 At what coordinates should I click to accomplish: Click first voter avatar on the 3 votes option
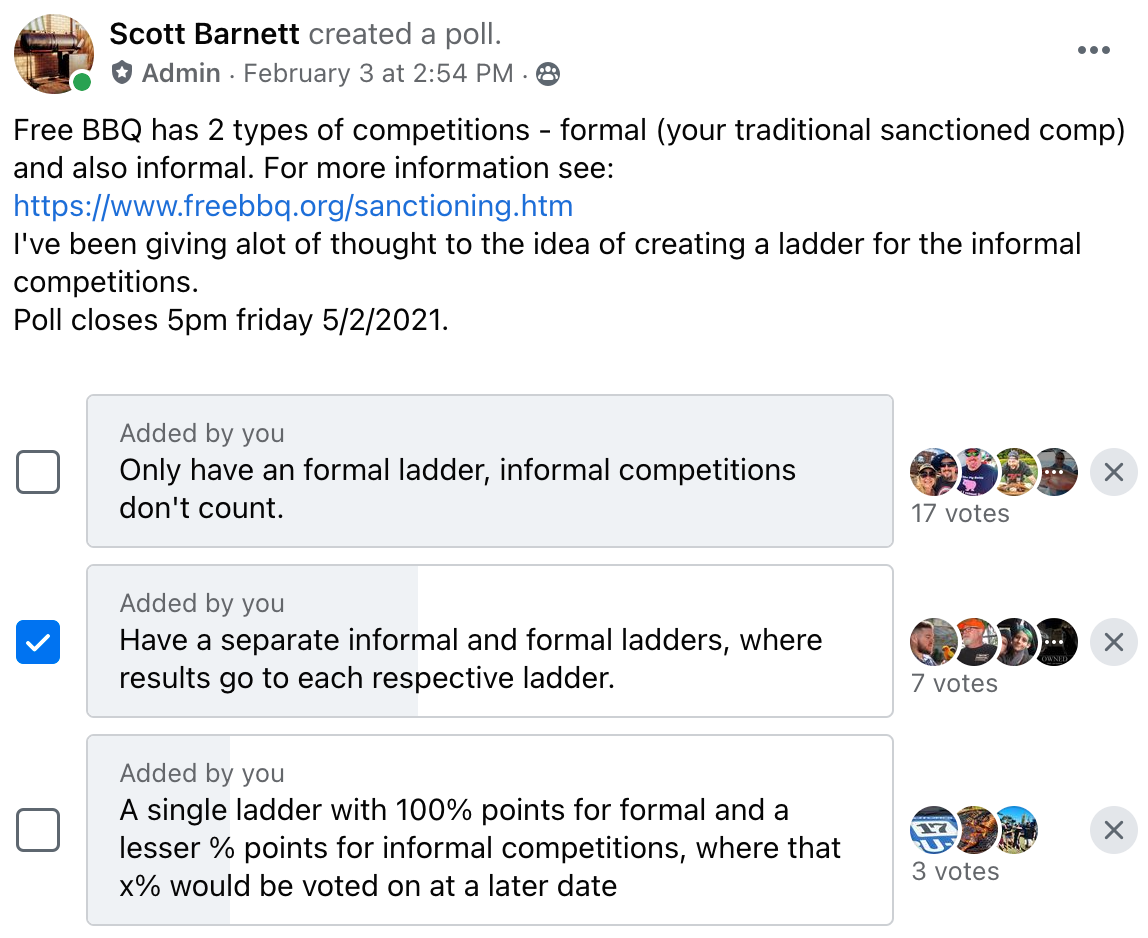tap(933, 830)
